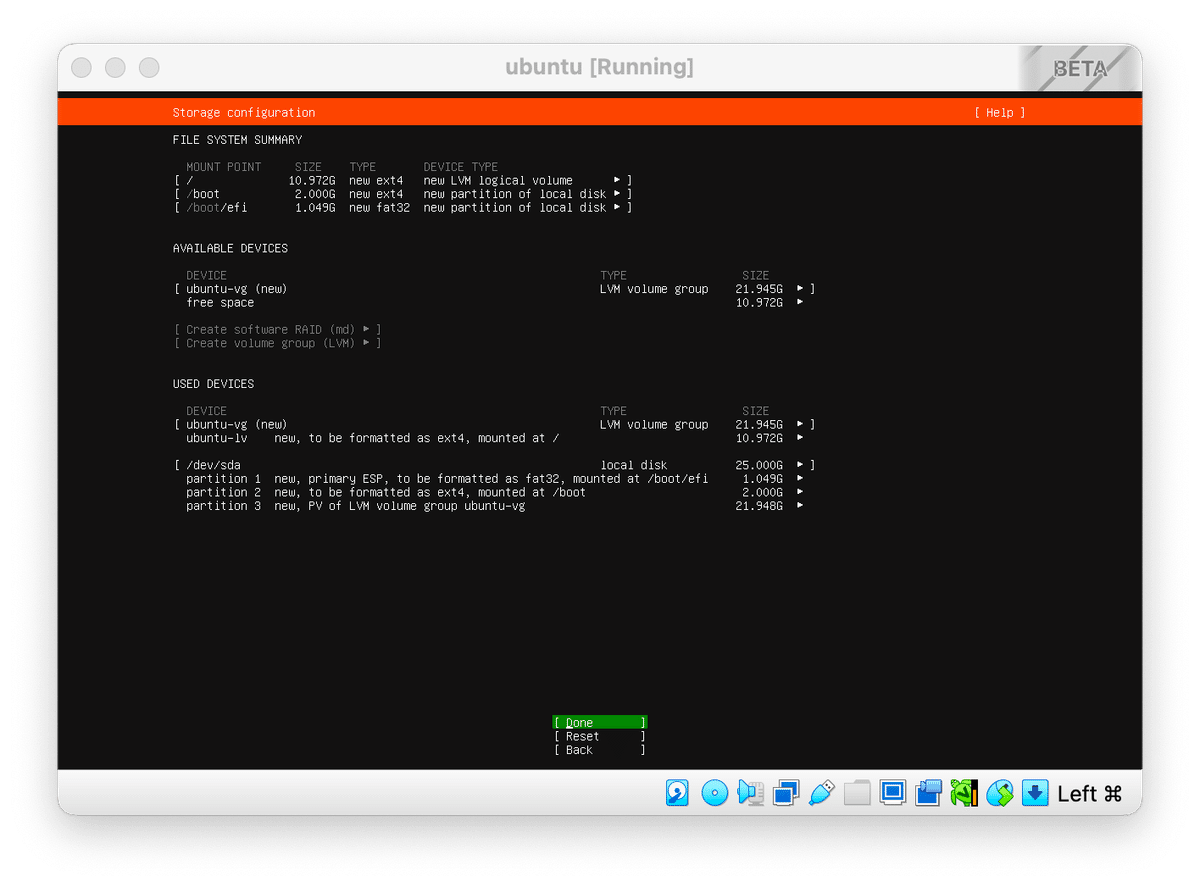Screen dimensions: 1200x886
Task: Open the audio settings status icon
Action: pyautogui.click(x=750, y=793)
